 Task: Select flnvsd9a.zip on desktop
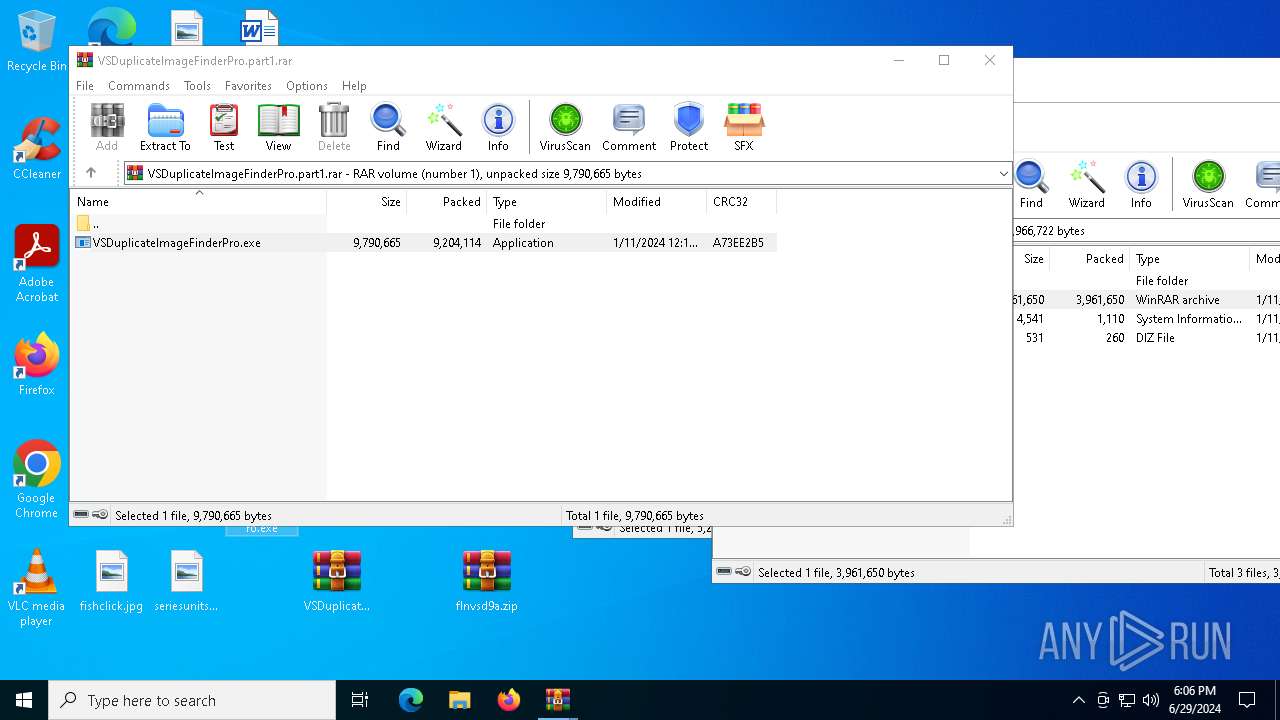tap(487, 581)
